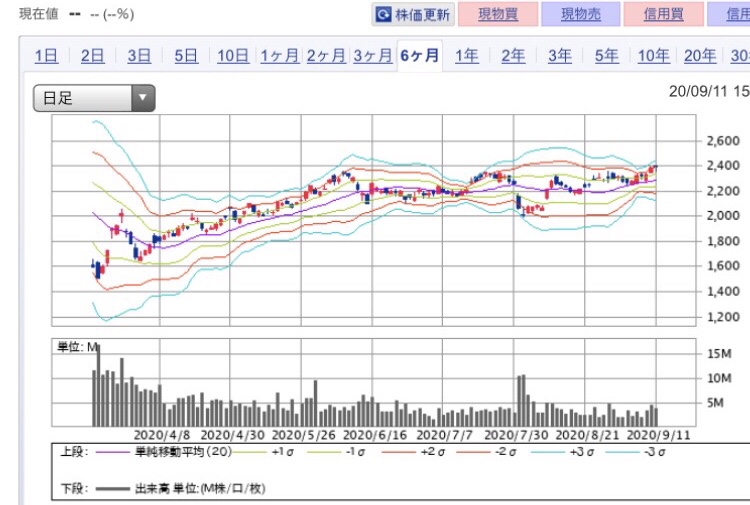Click the 2020/7/30 date axis label
Screen dimensions: 750x505
coord(516,435)
